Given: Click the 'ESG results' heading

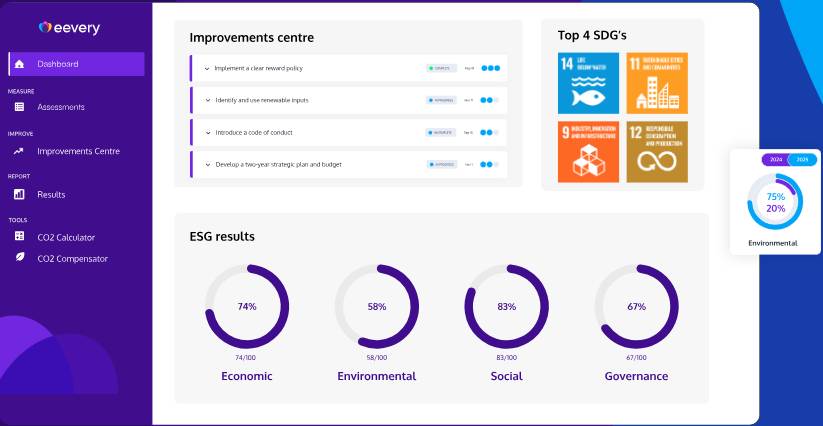Looking at the screenshot, I should coord(222,237).
